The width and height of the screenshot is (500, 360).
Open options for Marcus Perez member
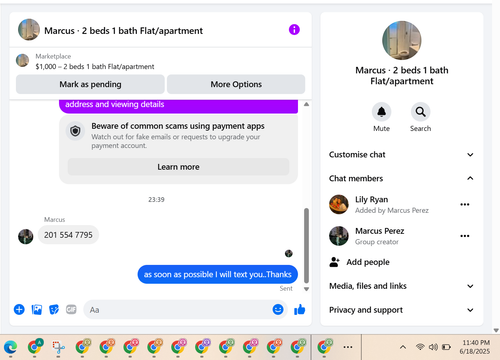tap(465, 236)
